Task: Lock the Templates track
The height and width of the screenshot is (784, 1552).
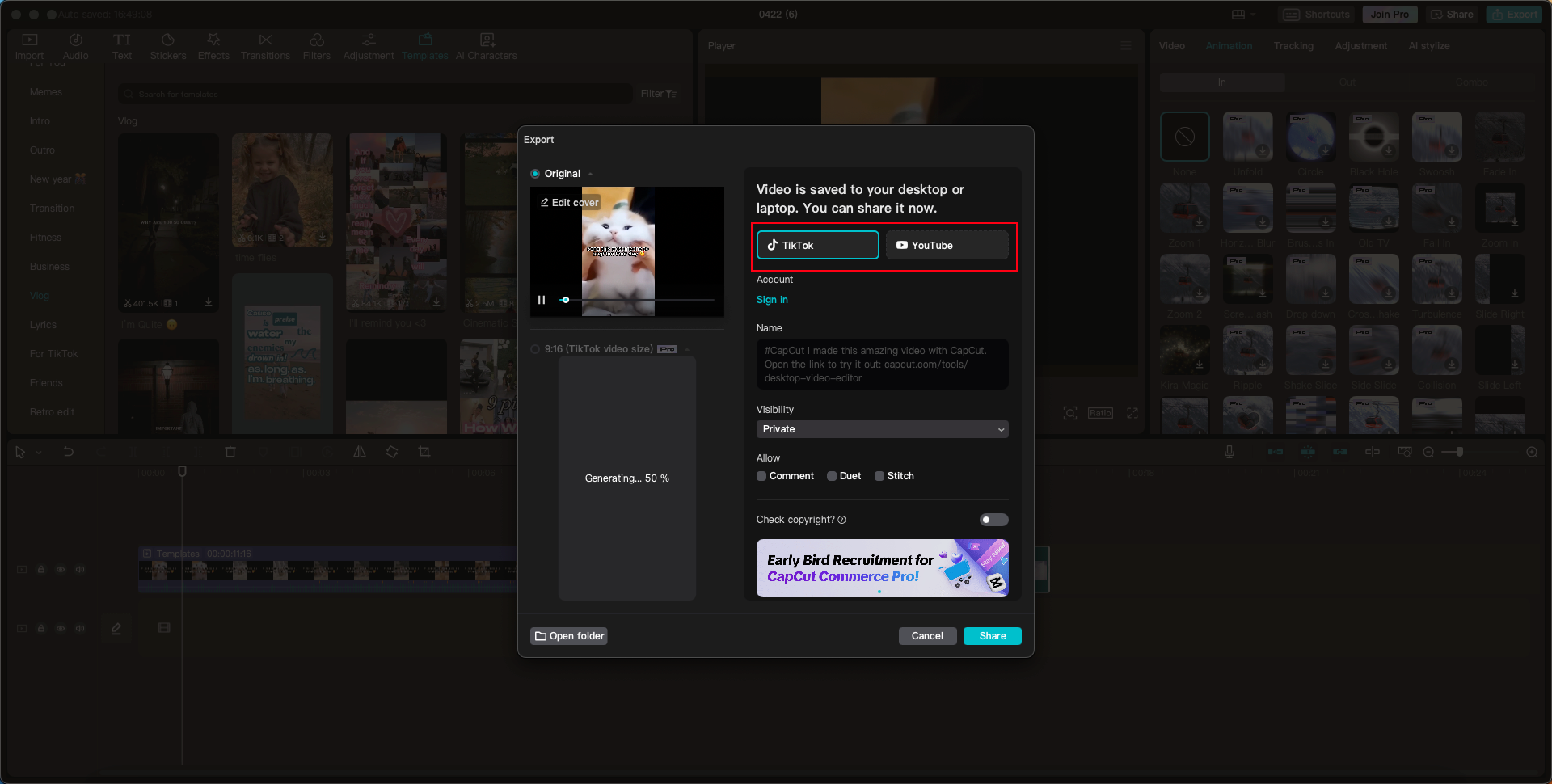Action: pyautogui.click(x=41, y=570)
